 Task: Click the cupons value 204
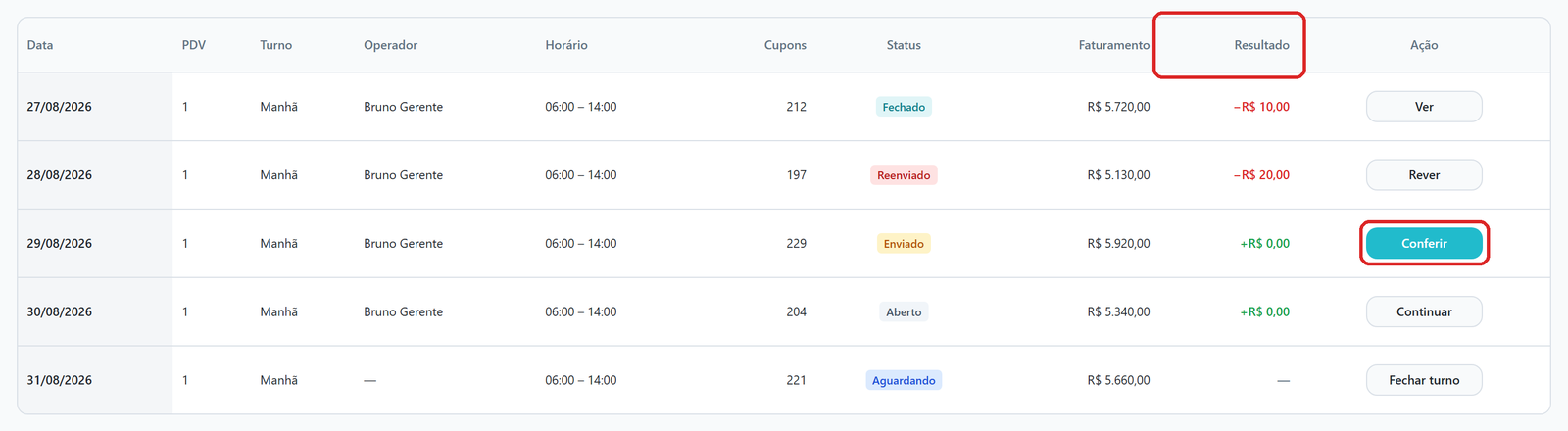pyautogui.click(x=796, y=312)
